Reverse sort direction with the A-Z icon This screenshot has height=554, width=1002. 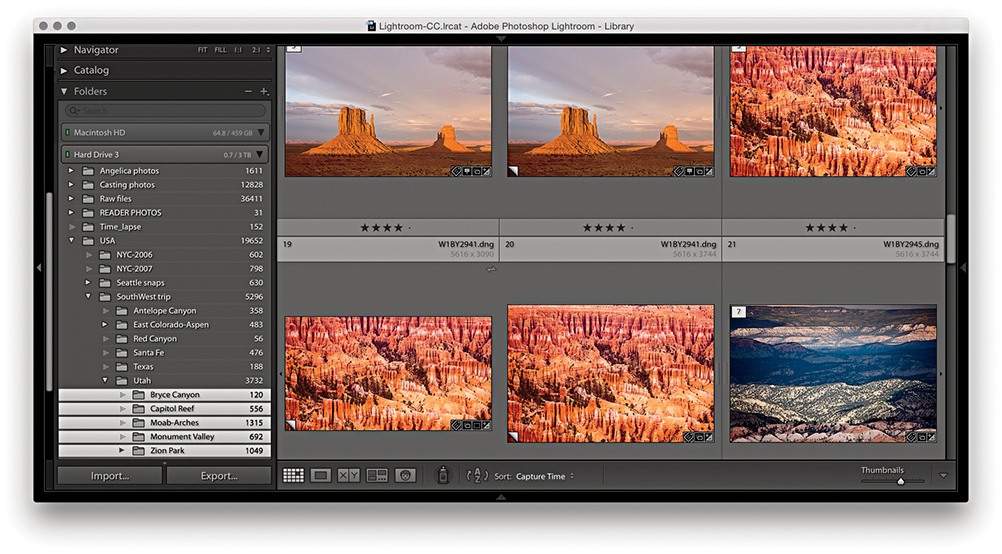[x=477, y=476]
